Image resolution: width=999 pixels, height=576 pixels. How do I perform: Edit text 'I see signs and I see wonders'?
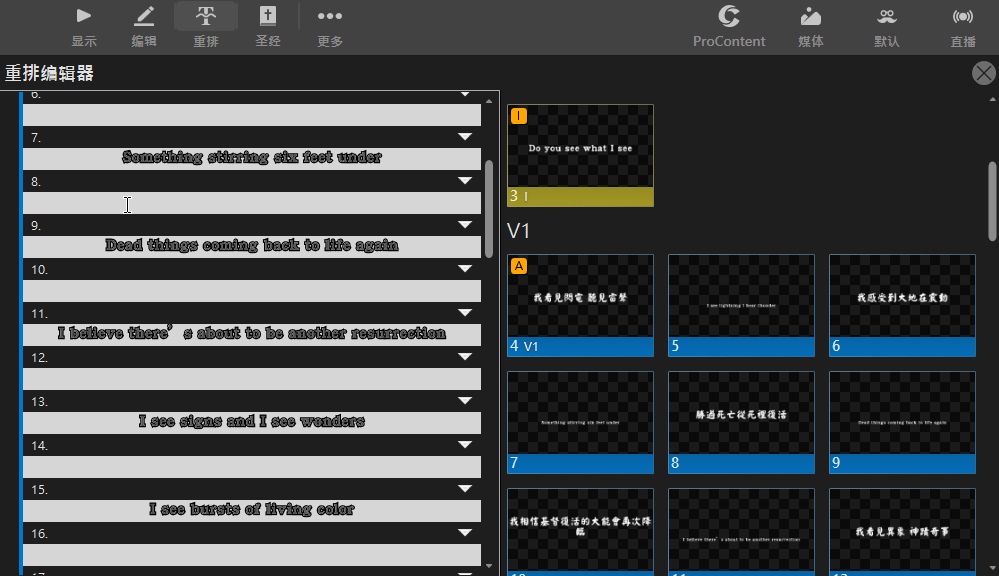coord(252,422)
